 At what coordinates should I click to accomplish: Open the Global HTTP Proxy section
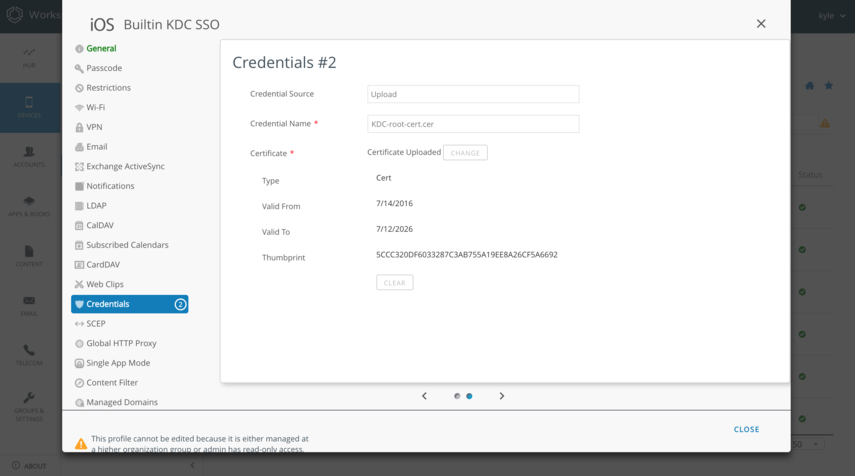(x=121, y=343)
